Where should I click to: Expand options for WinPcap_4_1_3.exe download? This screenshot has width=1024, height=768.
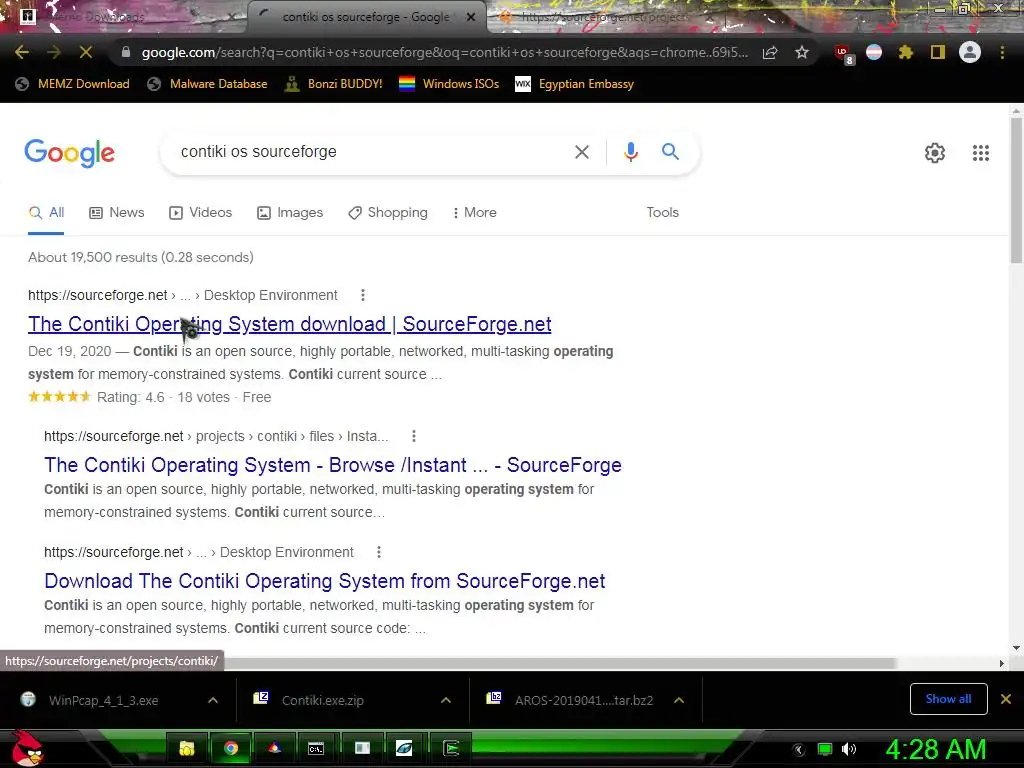(213, 700)
